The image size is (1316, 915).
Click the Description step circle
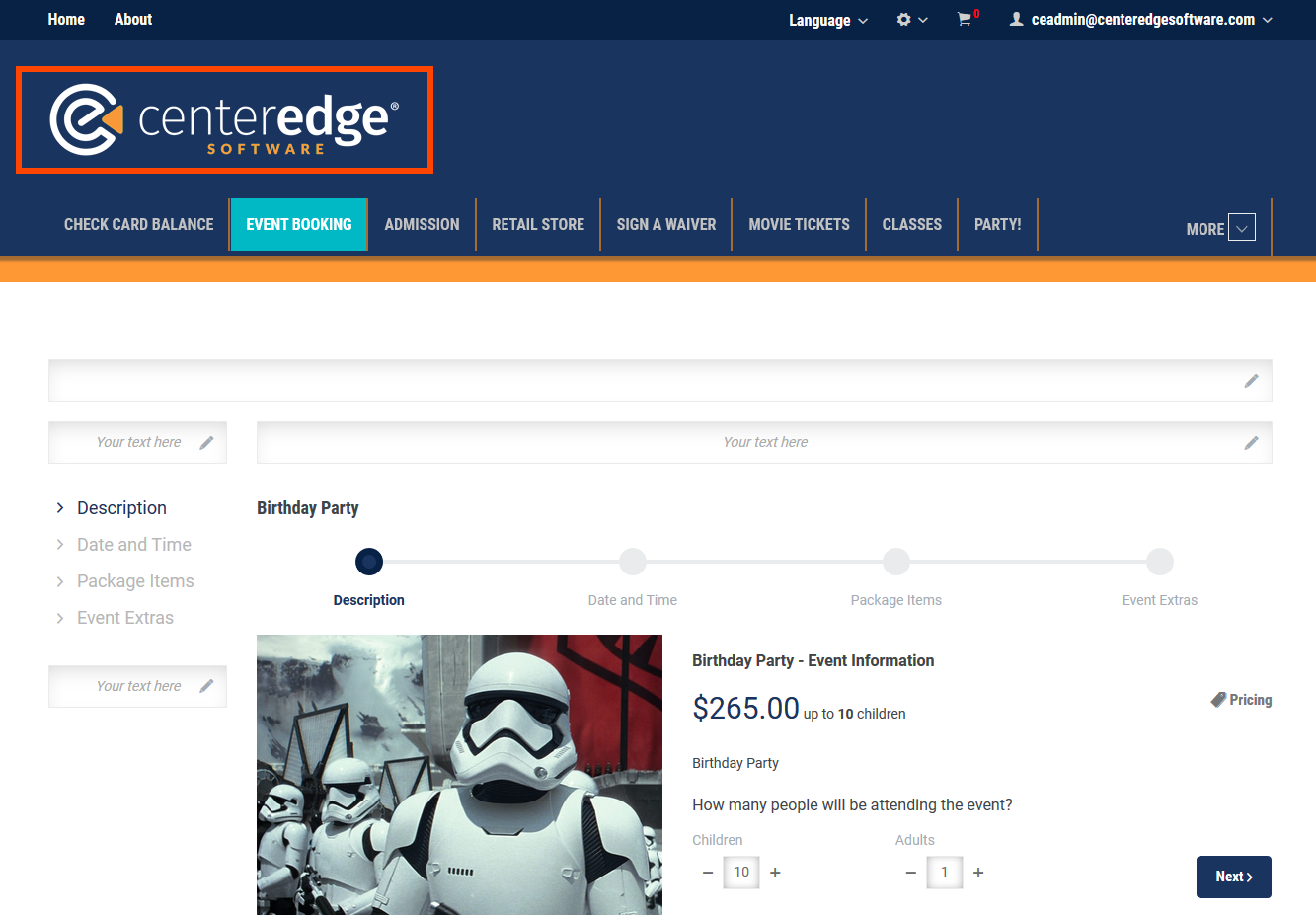point(369,562)
